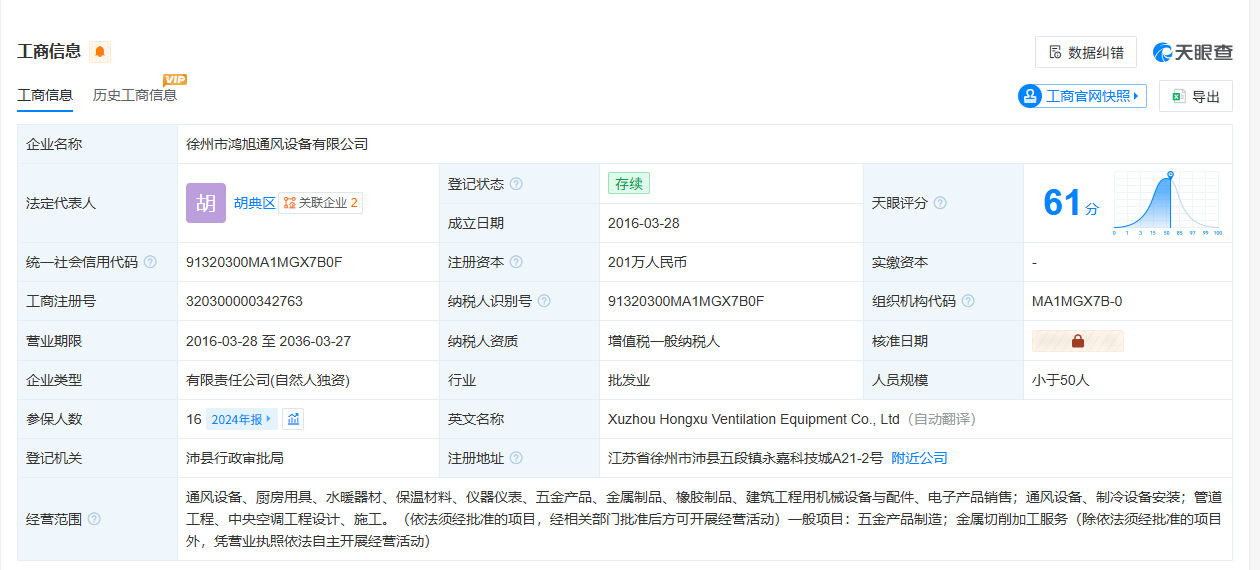Click registered capital 201万人民币

point(647,262)
